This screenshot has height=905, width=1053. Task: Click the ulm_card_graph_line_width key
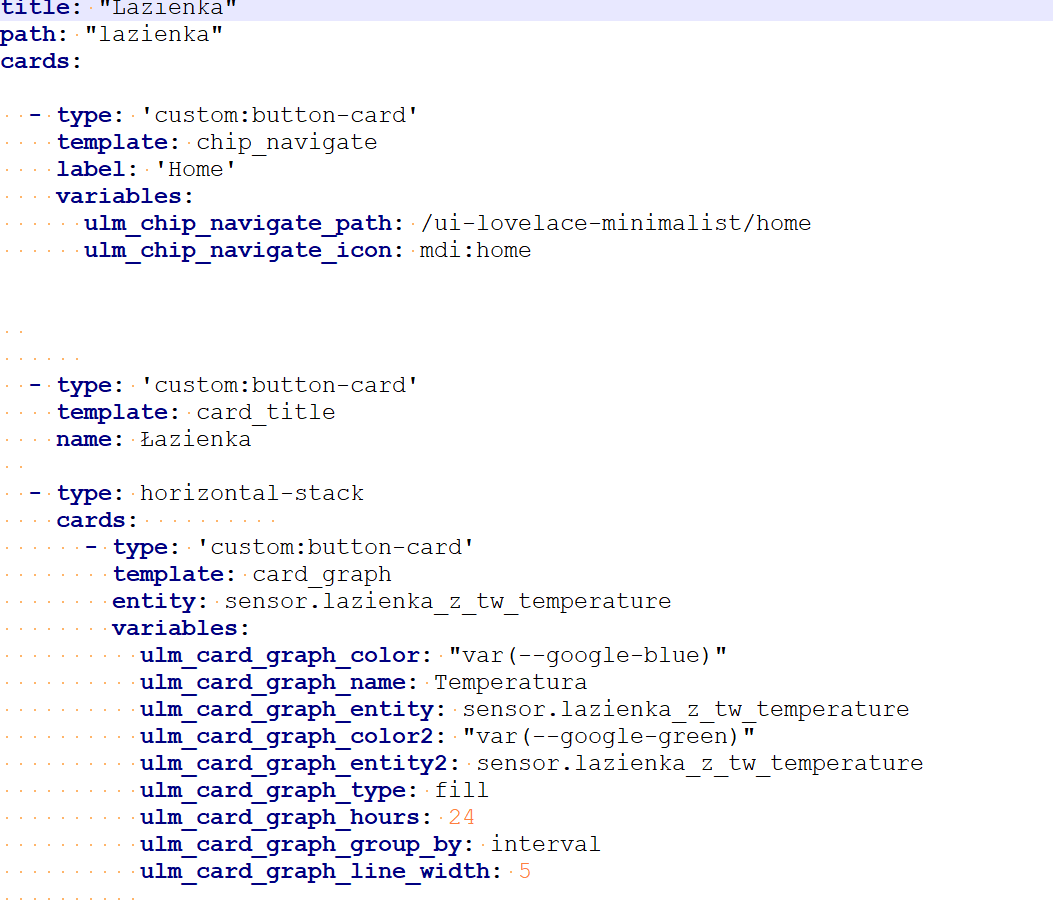pos(314,871)
